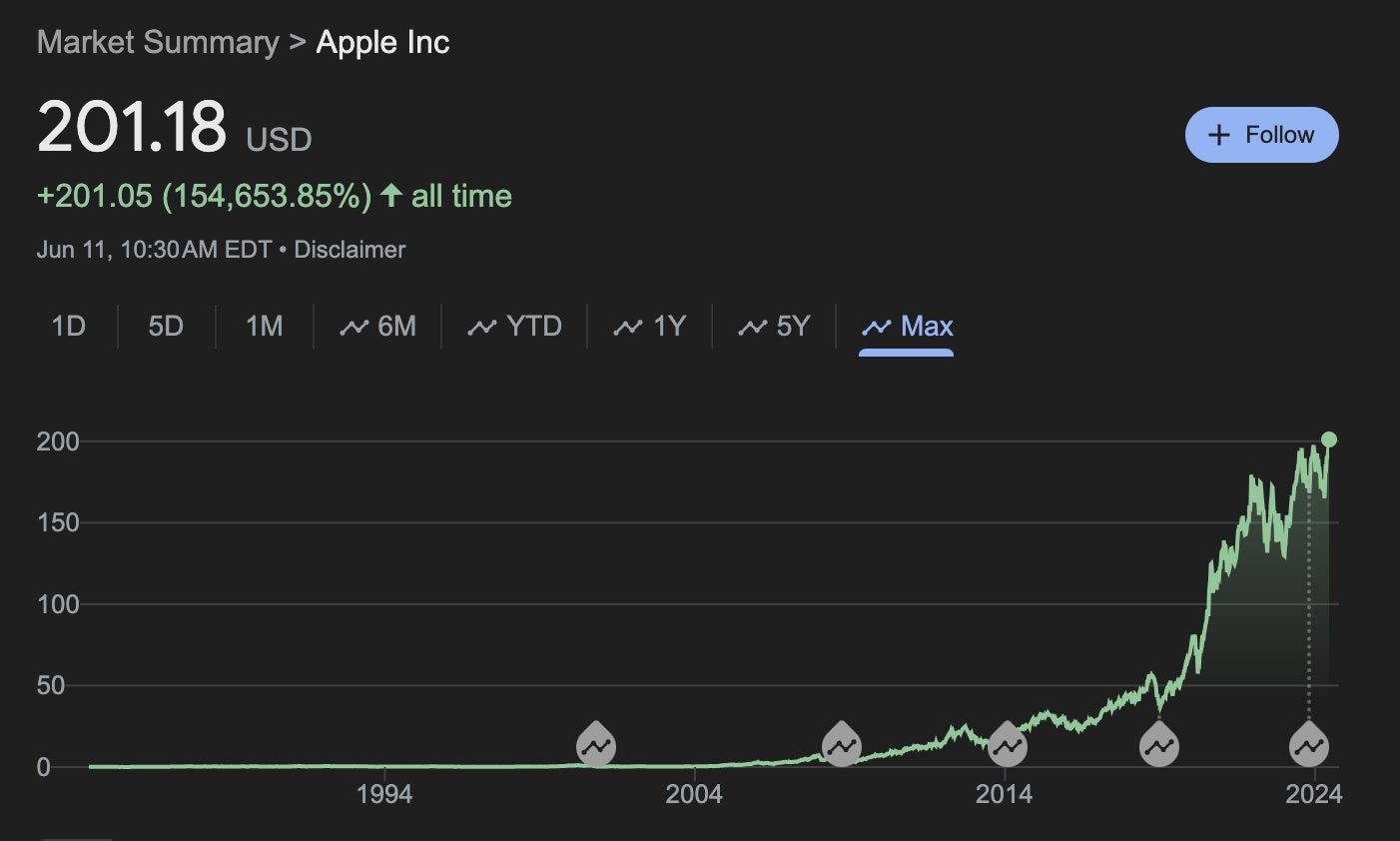1400x841 pixels.
Task: Select the Max range tab
Action: point(907,327)
